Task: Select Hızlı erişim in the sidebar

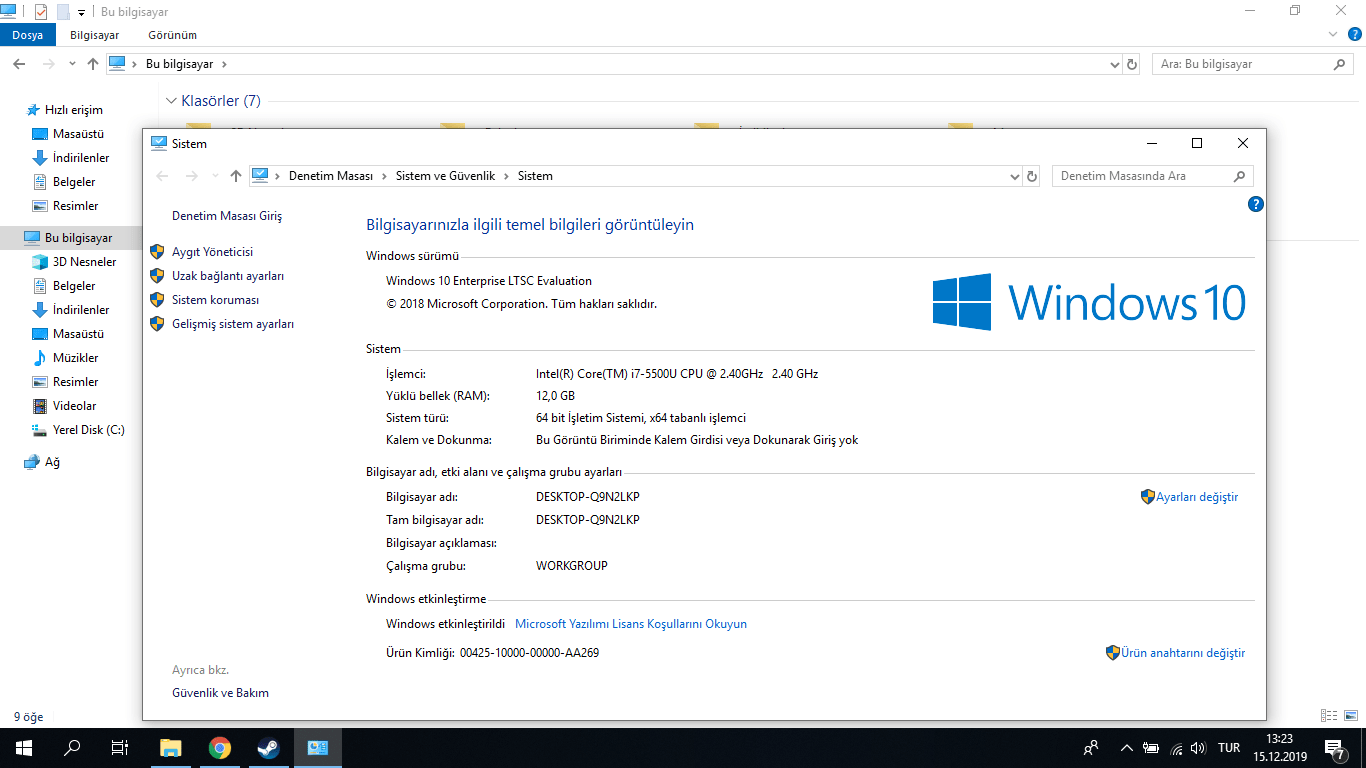Action: point(74,110)
